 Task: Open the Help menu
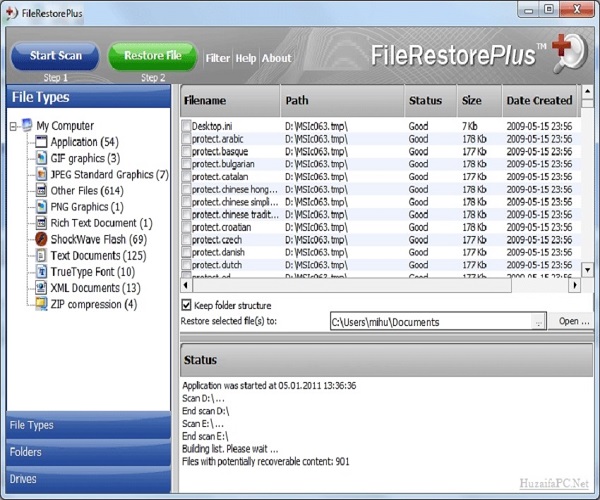[x=246, y=58]
